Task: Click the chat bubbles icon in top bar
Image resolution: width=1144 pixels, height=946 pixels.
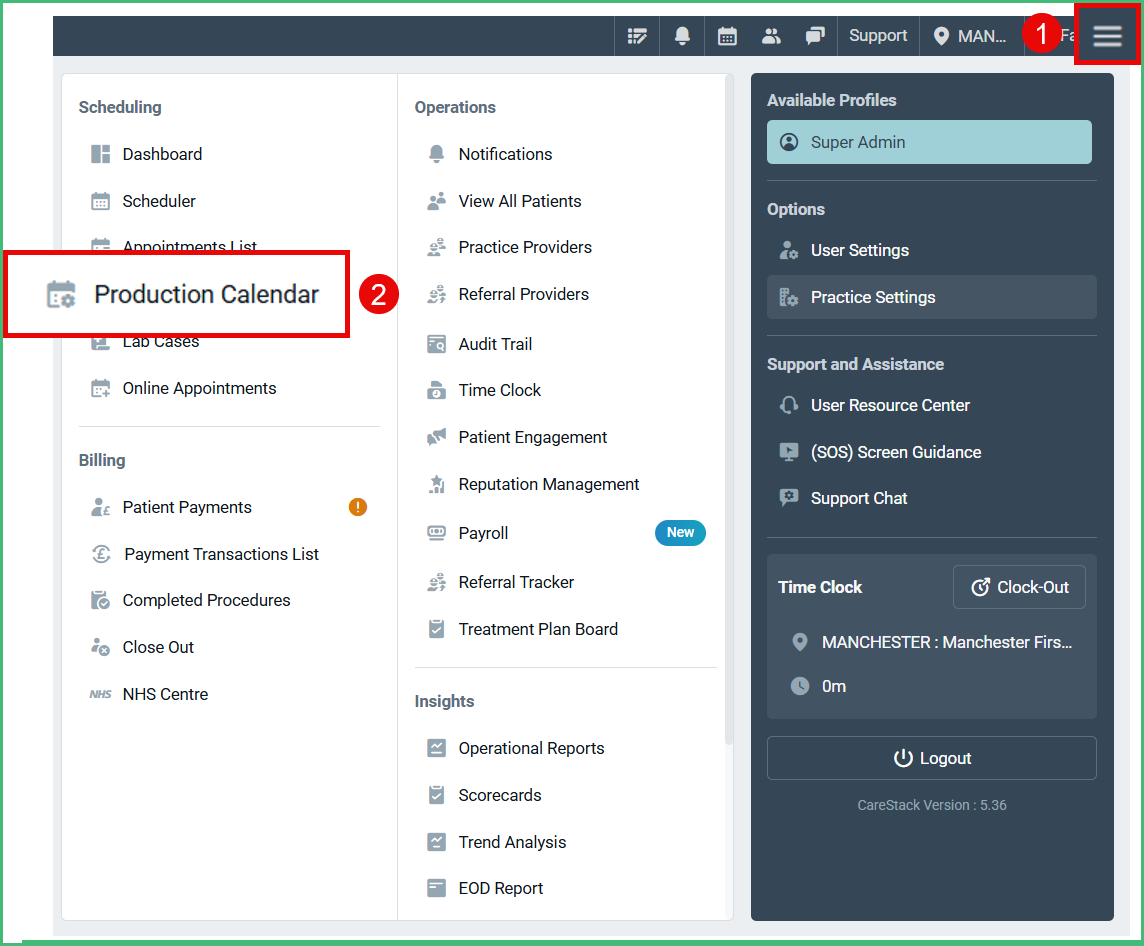Action: pyautogui.click(x=815, y=36)
